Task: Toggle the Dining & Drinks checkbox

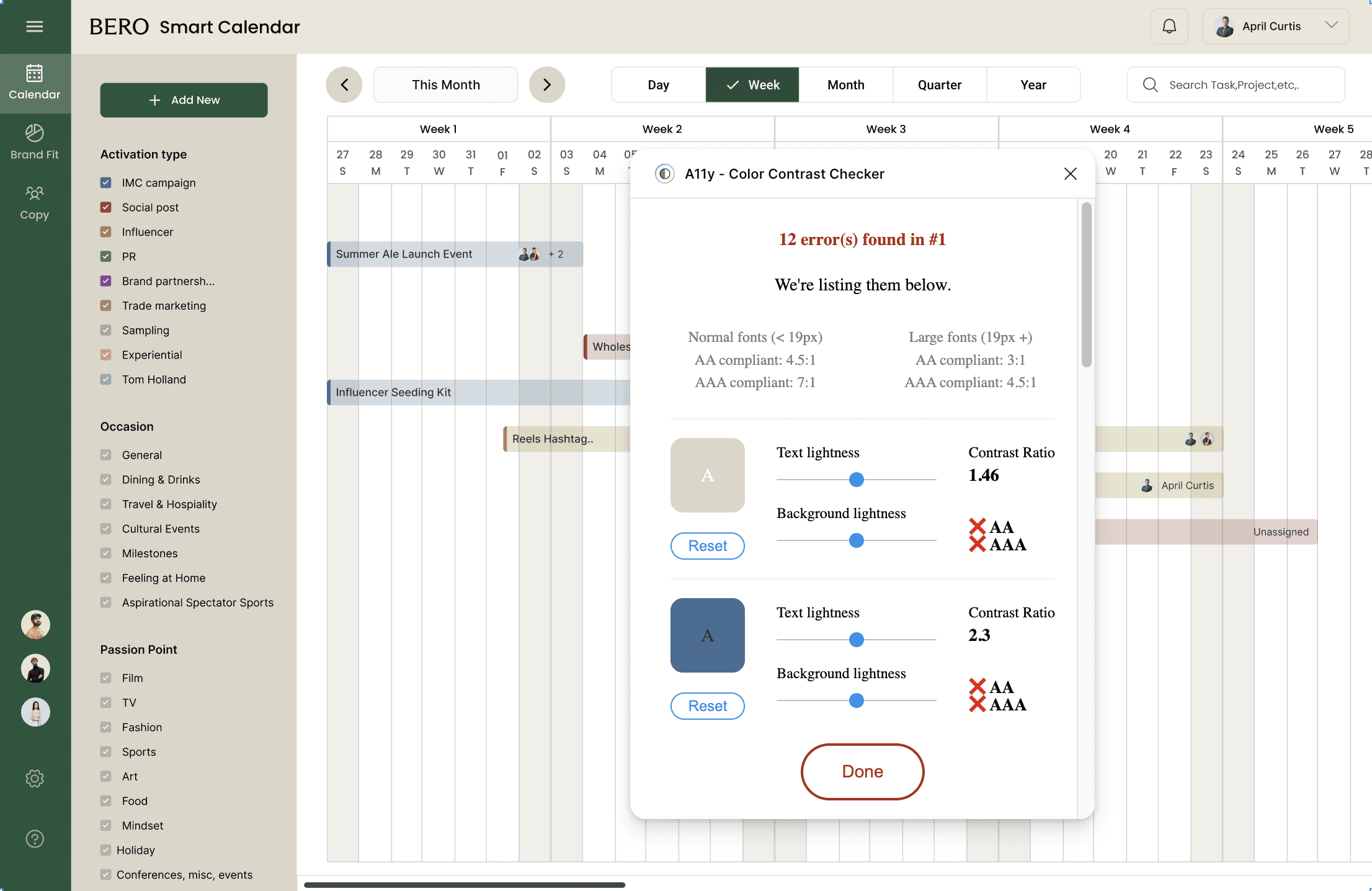Action: tap(106, 480)
